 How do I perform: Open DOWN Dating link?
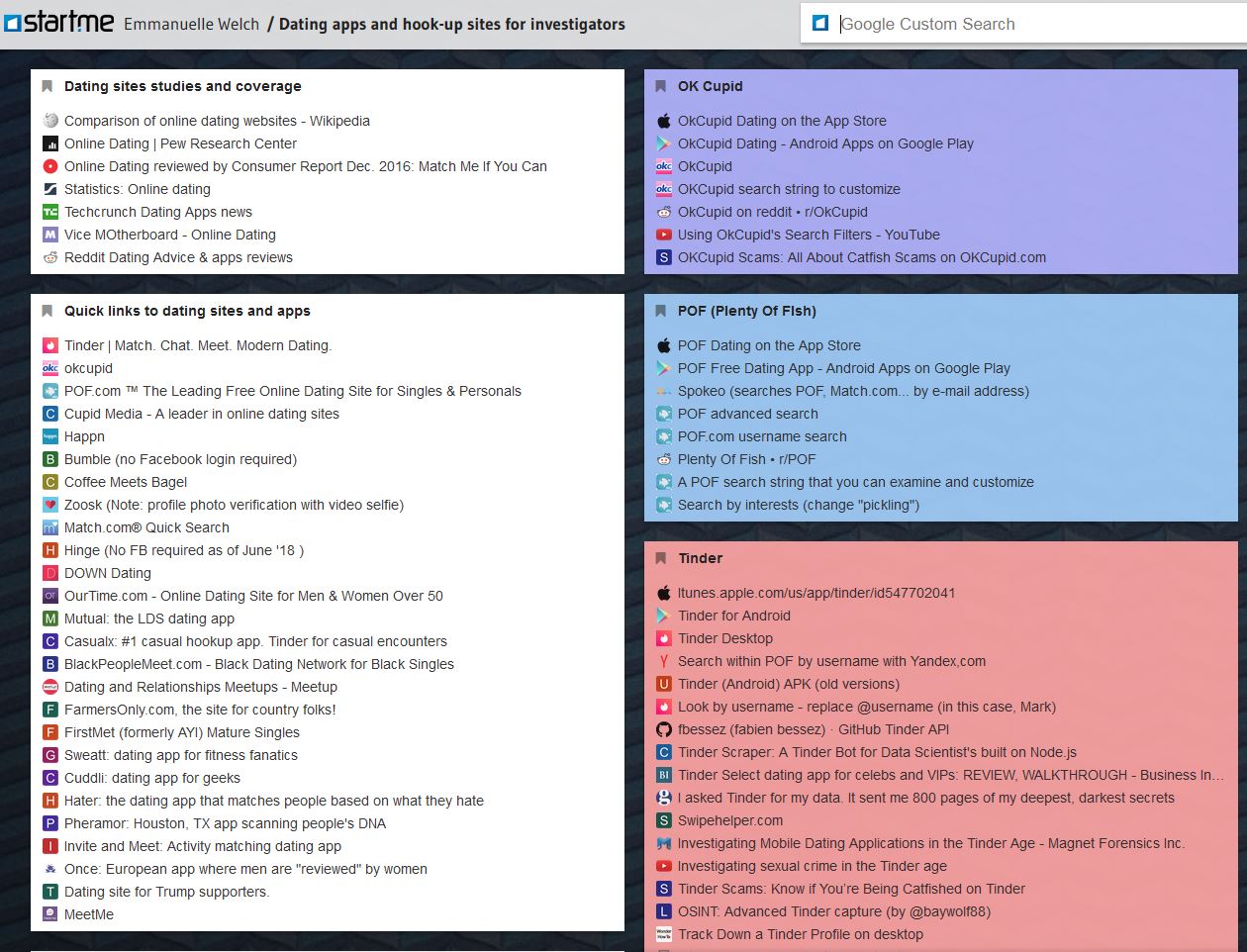108,573
